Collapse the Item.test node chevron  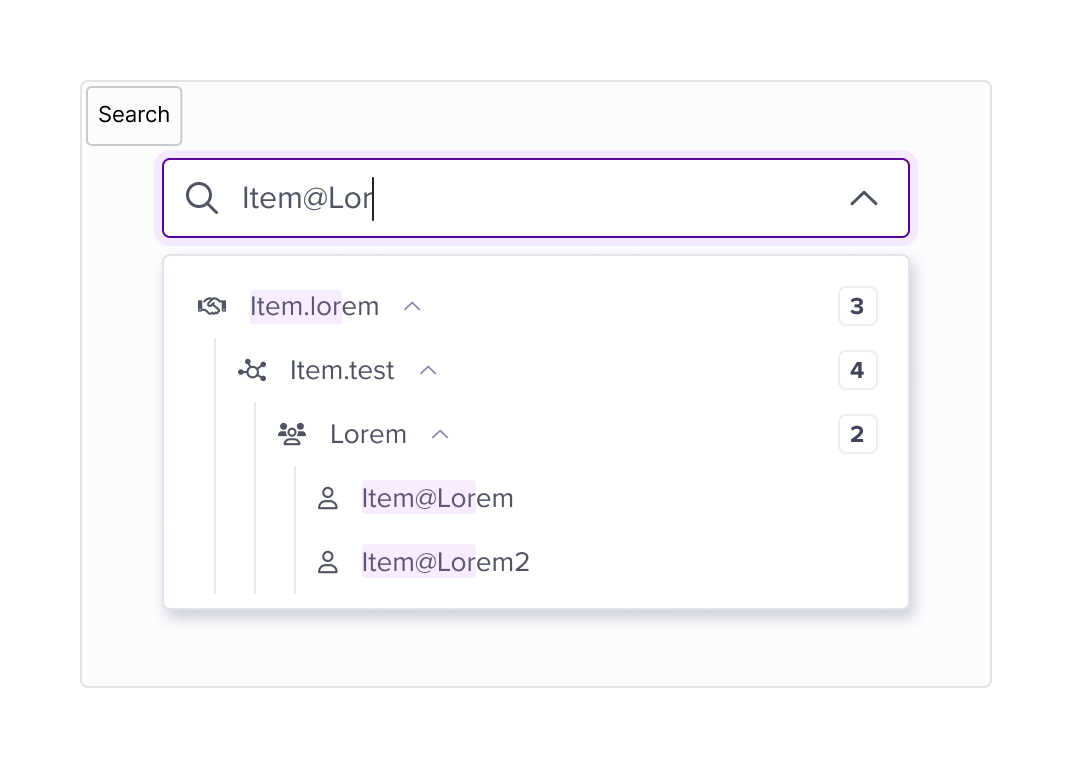click(x=428, y=371)
